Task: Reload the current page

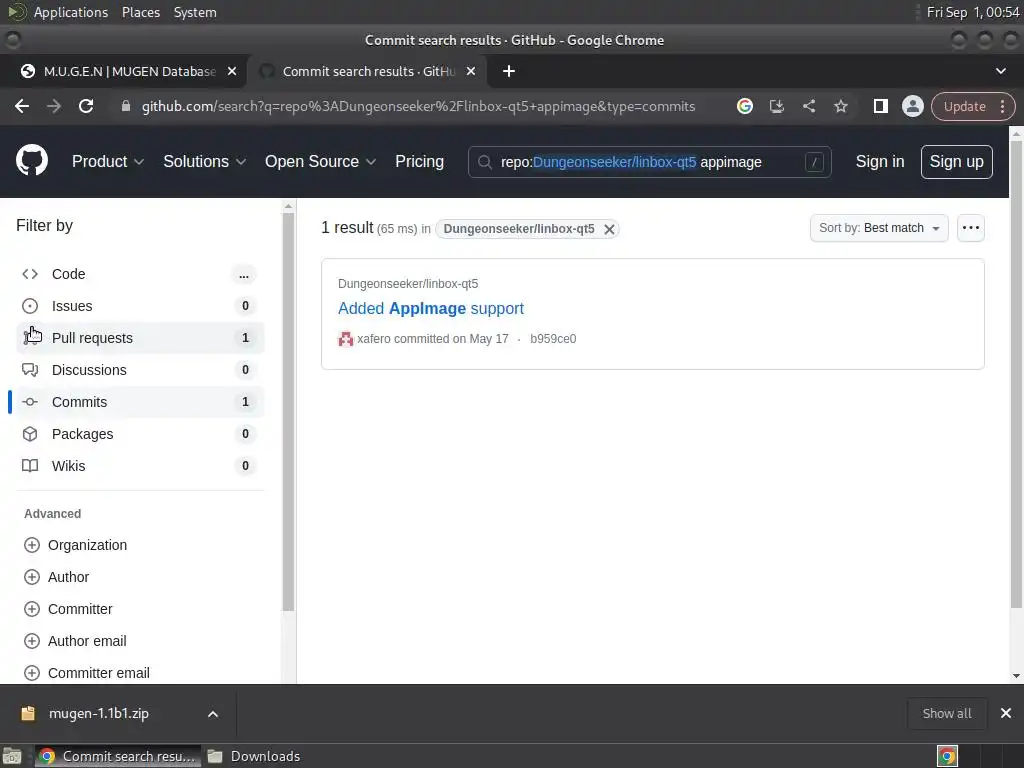Action: point(86,106)
